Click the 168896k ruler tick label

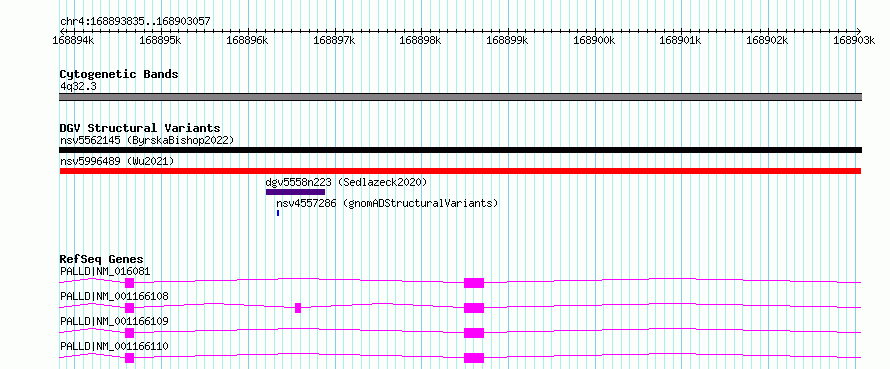pyautogui.click(x=247, y=40)
